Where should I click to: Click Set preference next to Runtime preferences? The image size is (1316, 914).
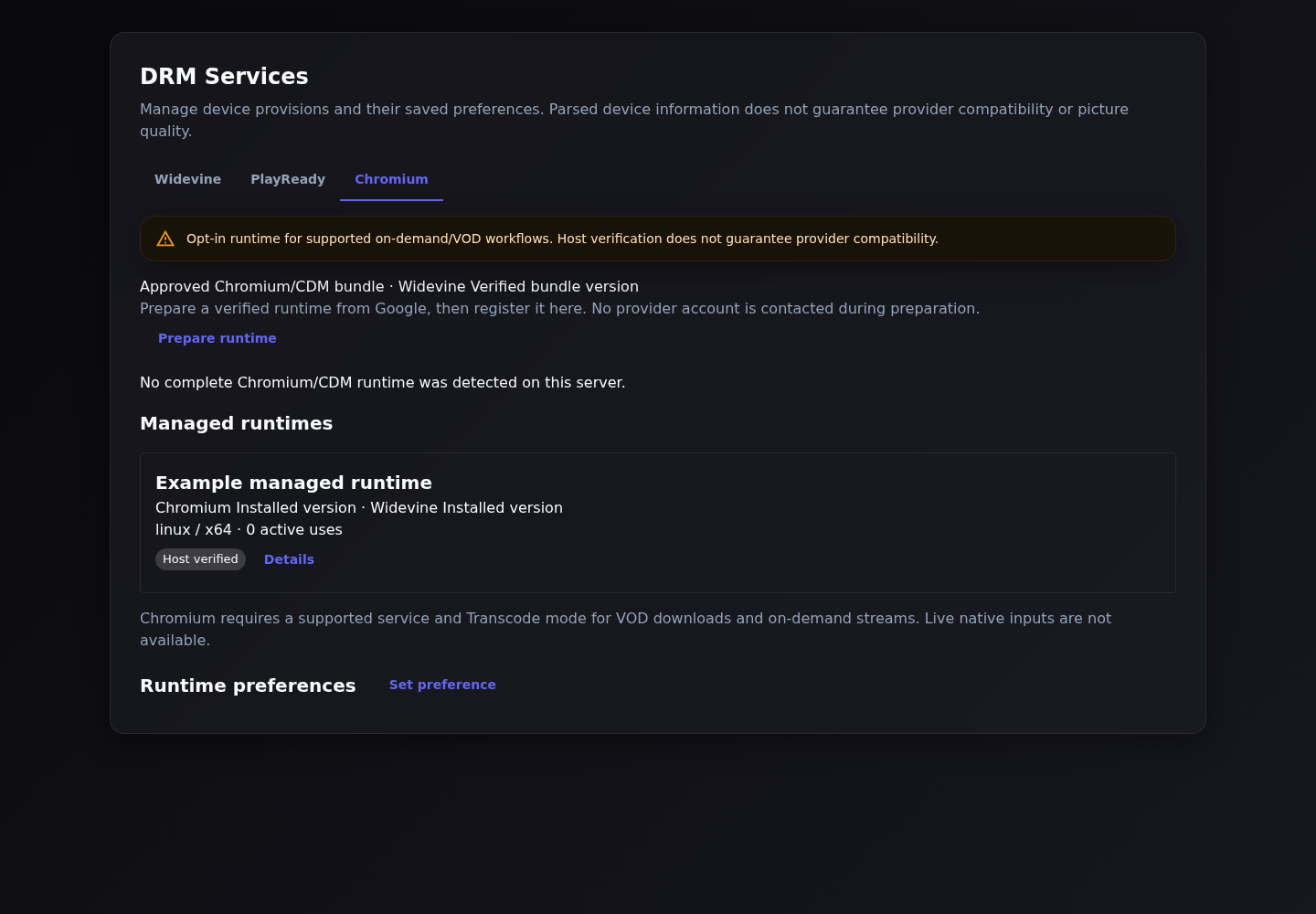click(x=442, y=685)
